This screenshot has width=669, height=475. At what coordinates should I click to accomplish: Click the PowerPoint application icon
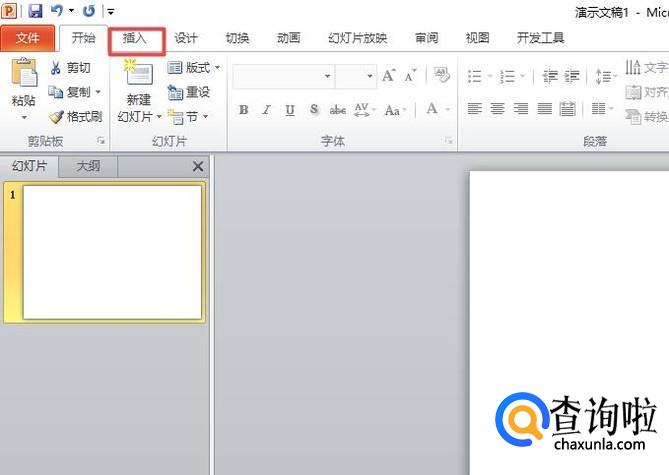point(9,11)
